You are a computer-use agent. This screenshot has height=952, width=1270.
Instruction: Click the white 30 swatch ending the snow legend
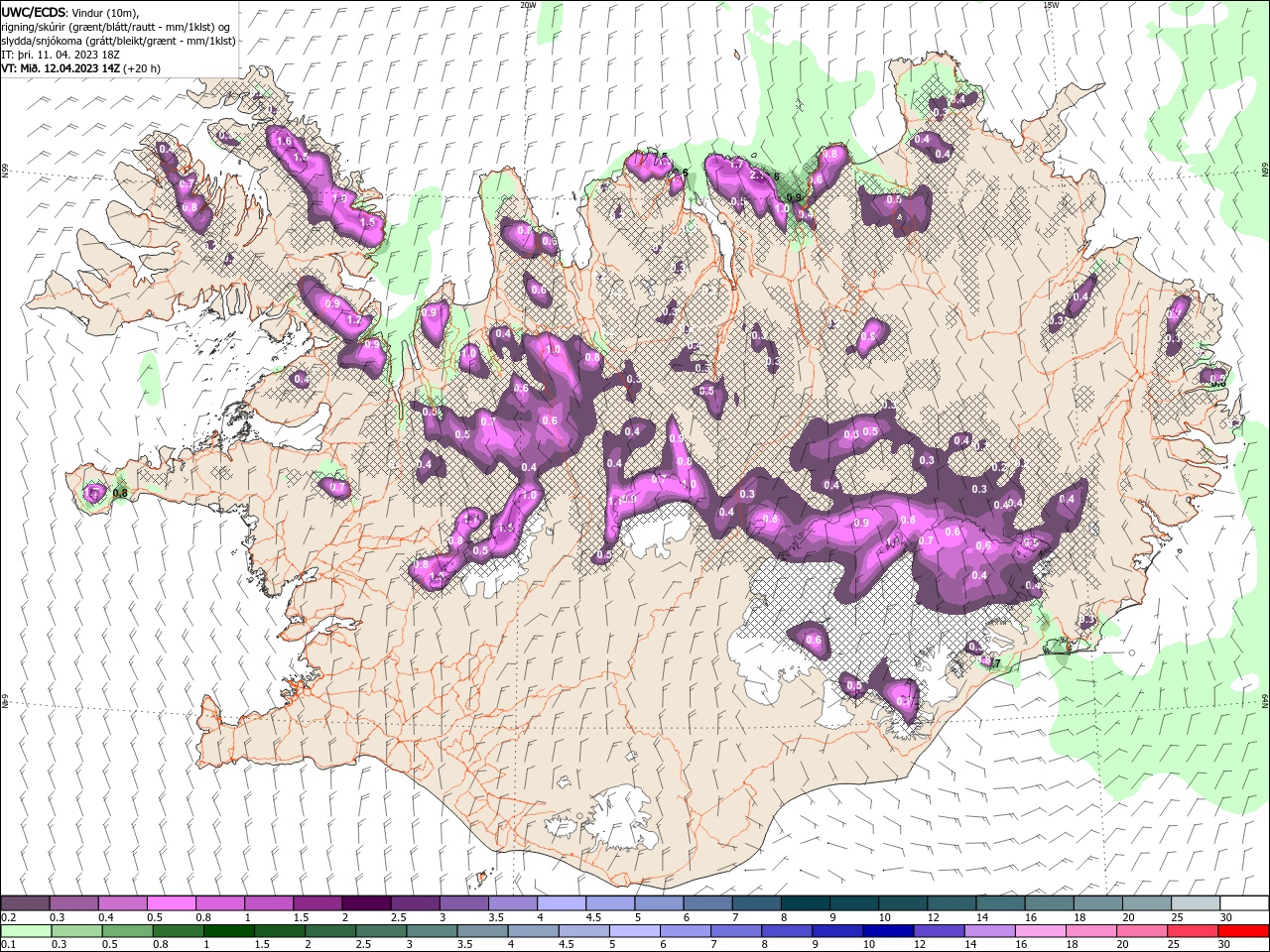(1244, 903)
